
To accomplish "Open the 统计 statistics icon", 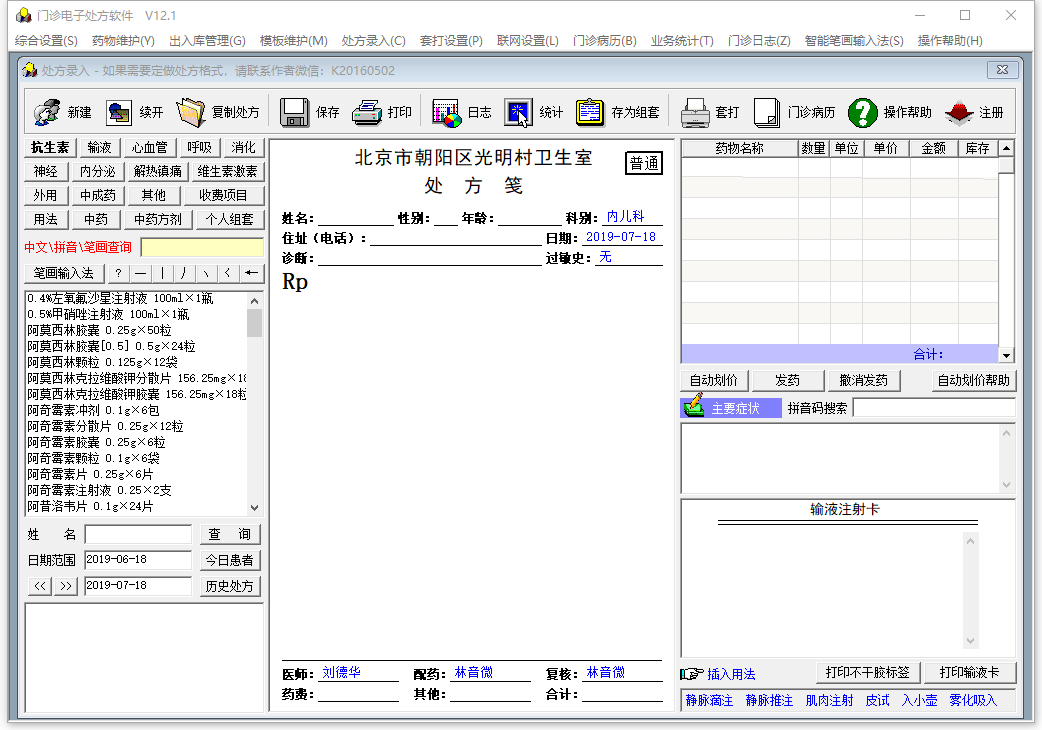I will [x=518, y=112].
